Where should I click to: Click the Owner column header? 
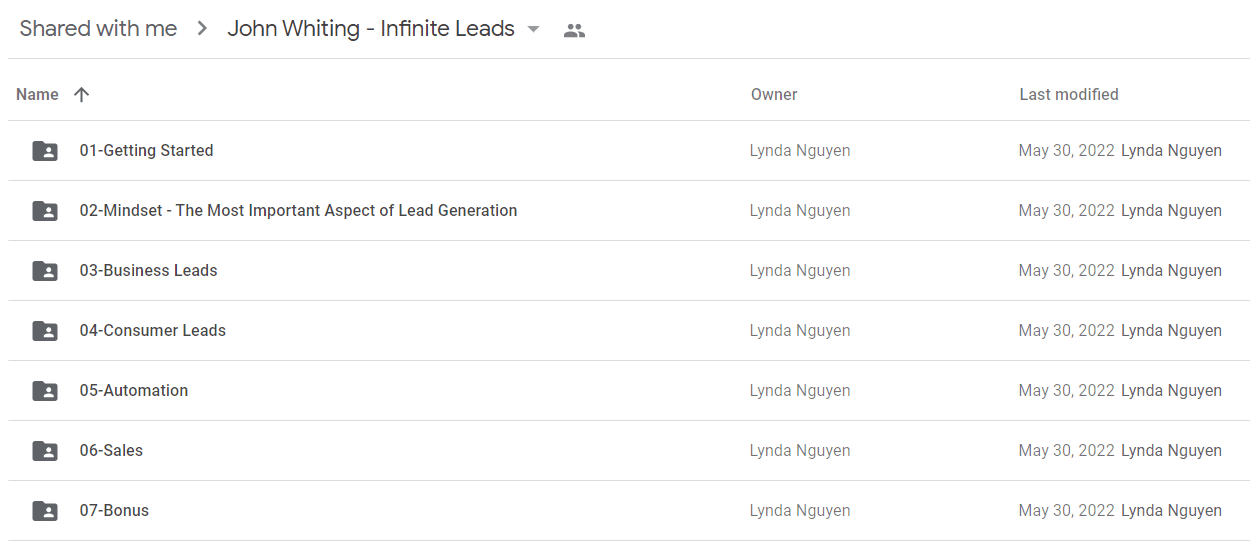tap(774, 94)
